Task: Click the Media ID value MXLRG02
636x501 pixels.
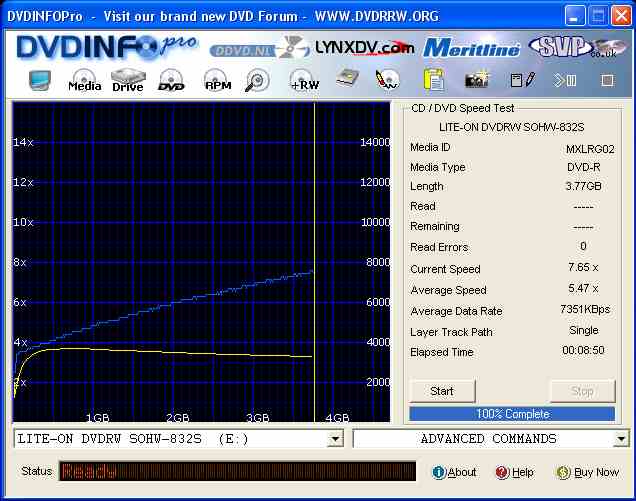Action: [x=590, y=149]
